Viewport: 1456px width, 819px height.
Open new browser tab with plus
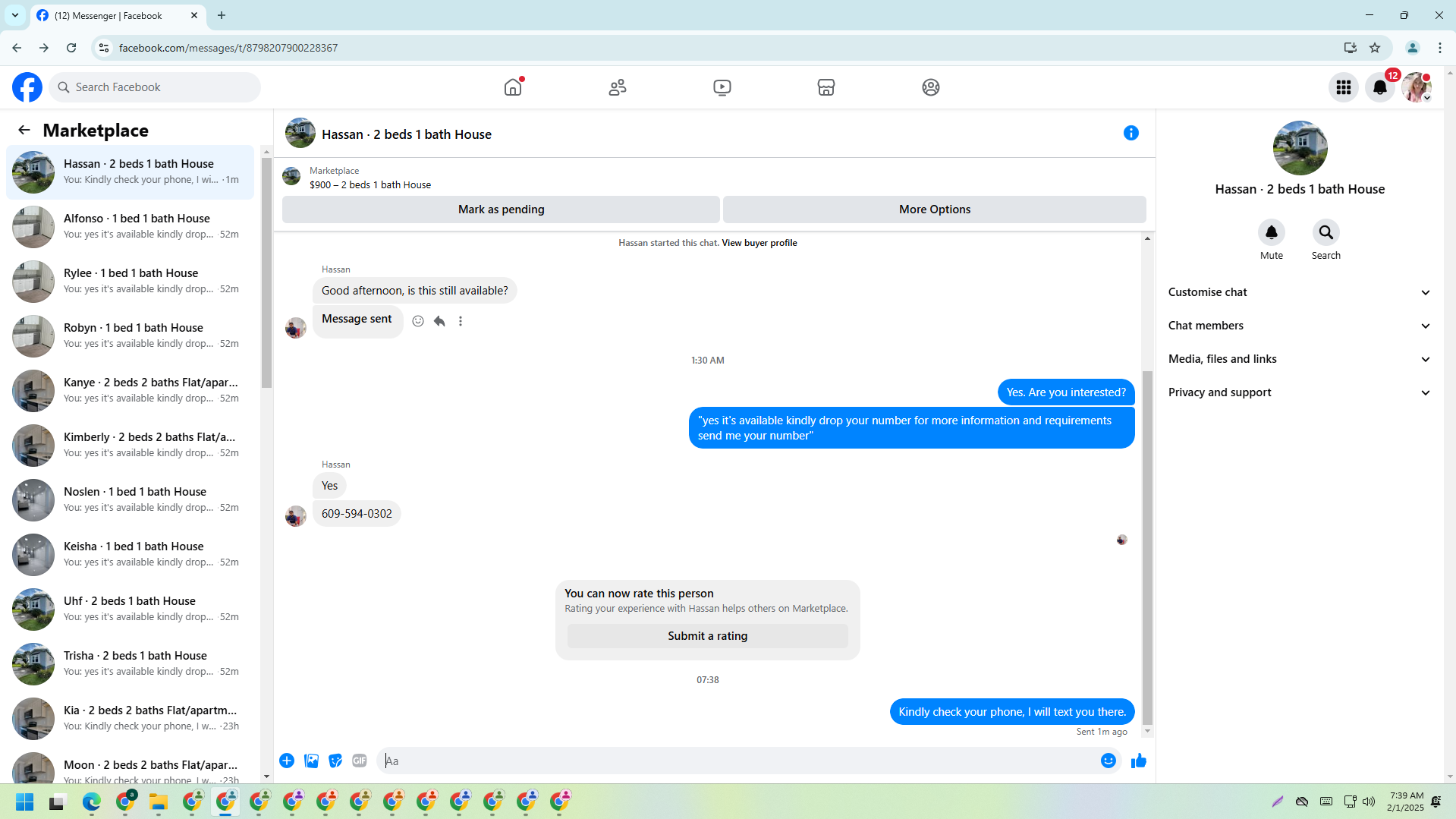click(222, 15)
